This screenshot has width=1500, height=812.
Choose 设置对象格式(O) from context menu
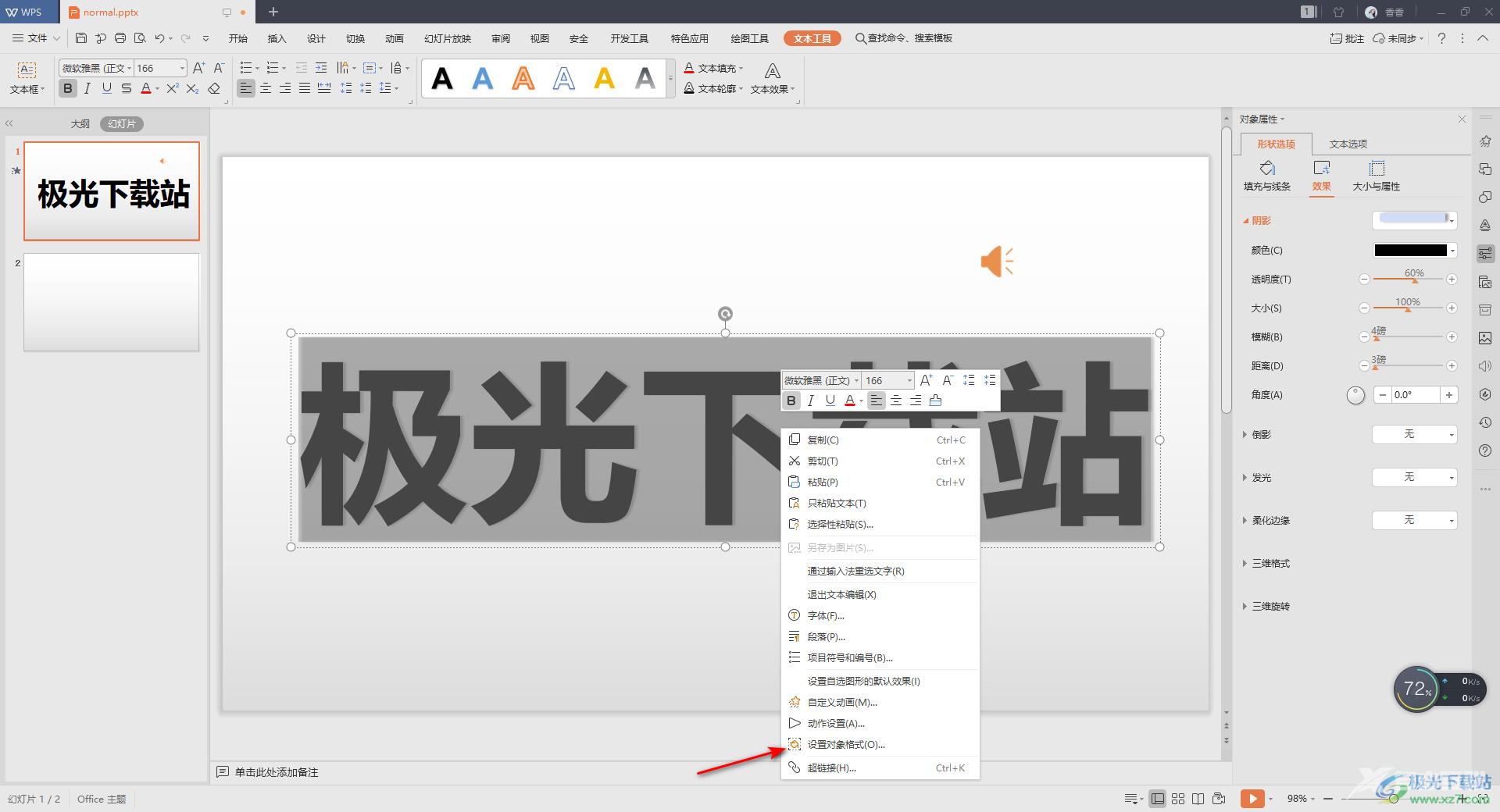pyautogui.click(x=880, y=745)
